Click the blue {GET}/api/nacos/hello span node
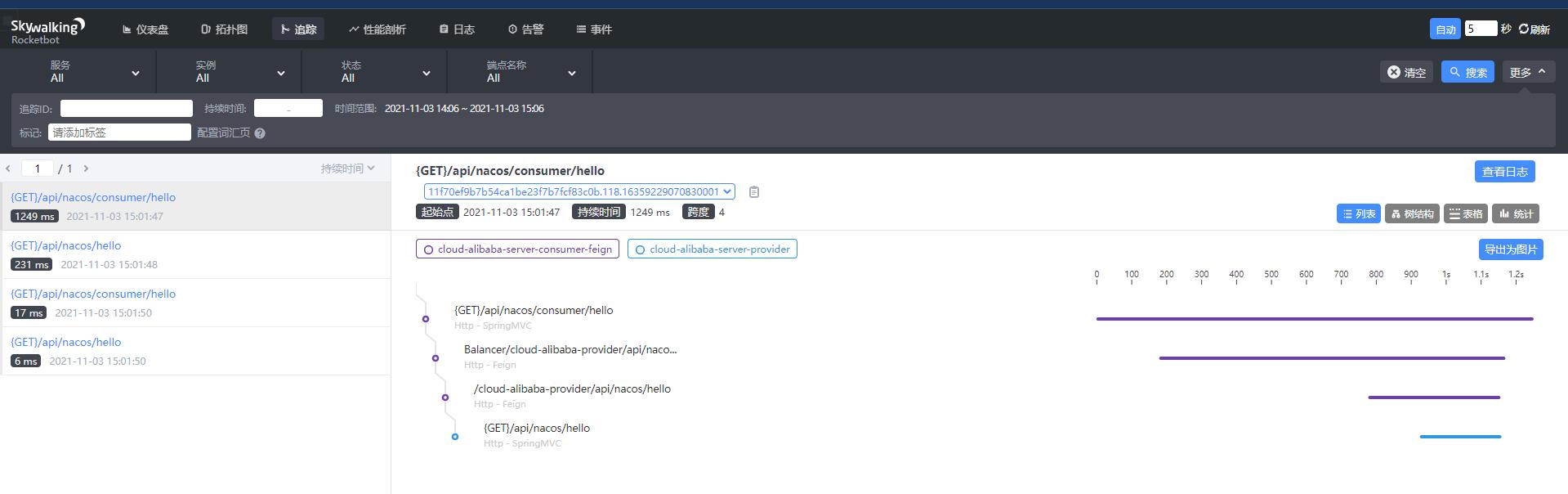This screenshot has height=494, width=1568. 455,437
